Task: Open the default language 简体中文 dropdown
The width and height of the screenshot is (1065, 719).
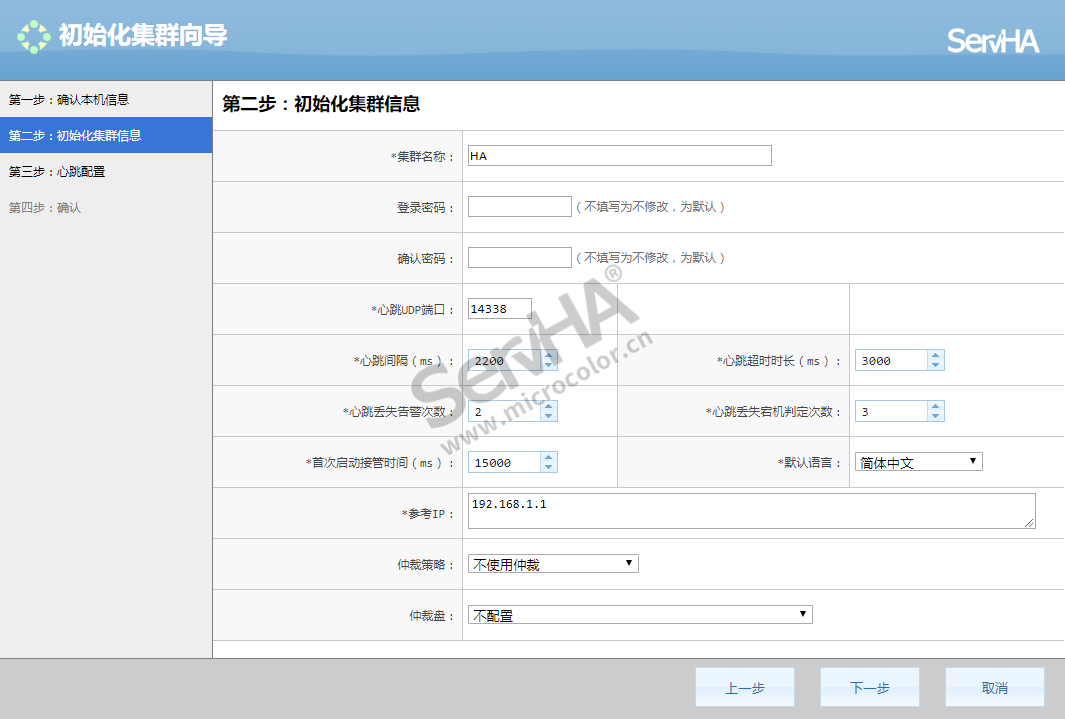Action: click(919, 462)
